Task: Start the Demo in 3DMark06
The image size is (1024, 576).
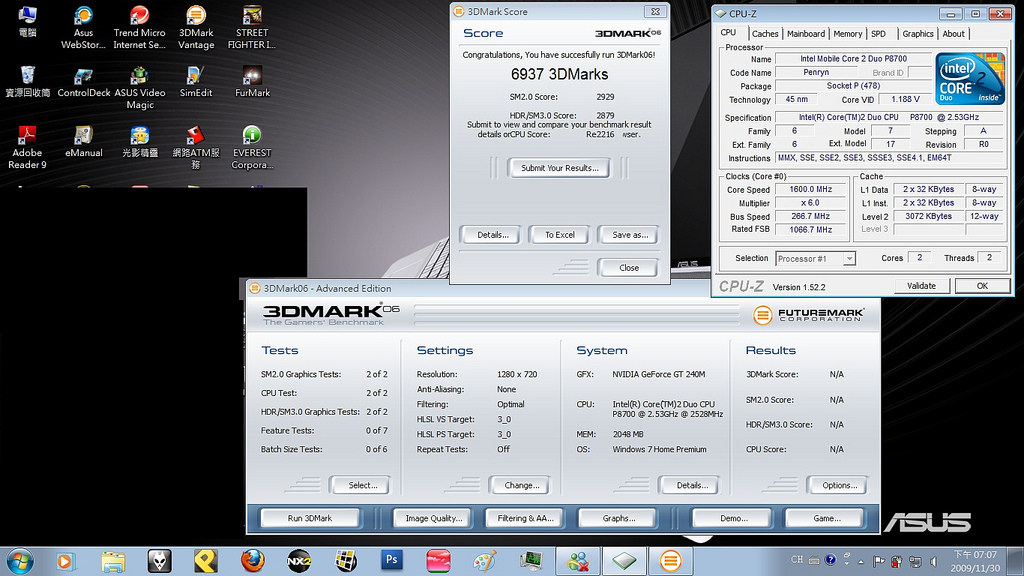Action: click(x=733, y=518)
